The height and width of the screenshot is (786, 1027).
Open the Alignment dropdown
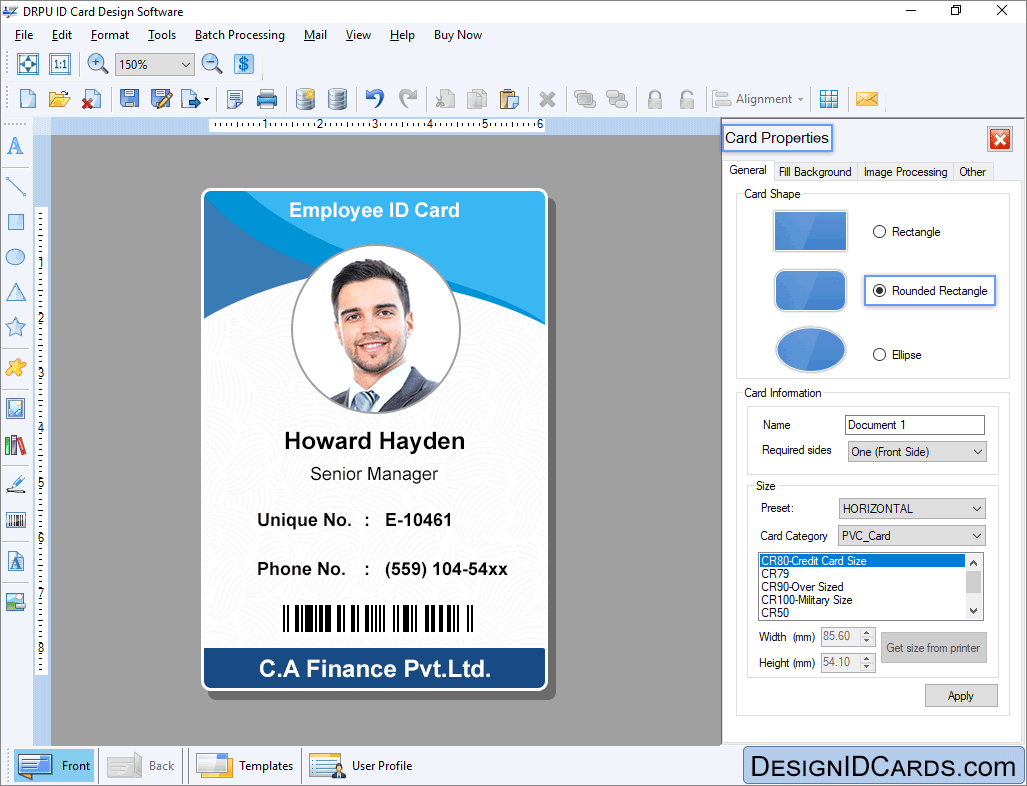point(758,99)
